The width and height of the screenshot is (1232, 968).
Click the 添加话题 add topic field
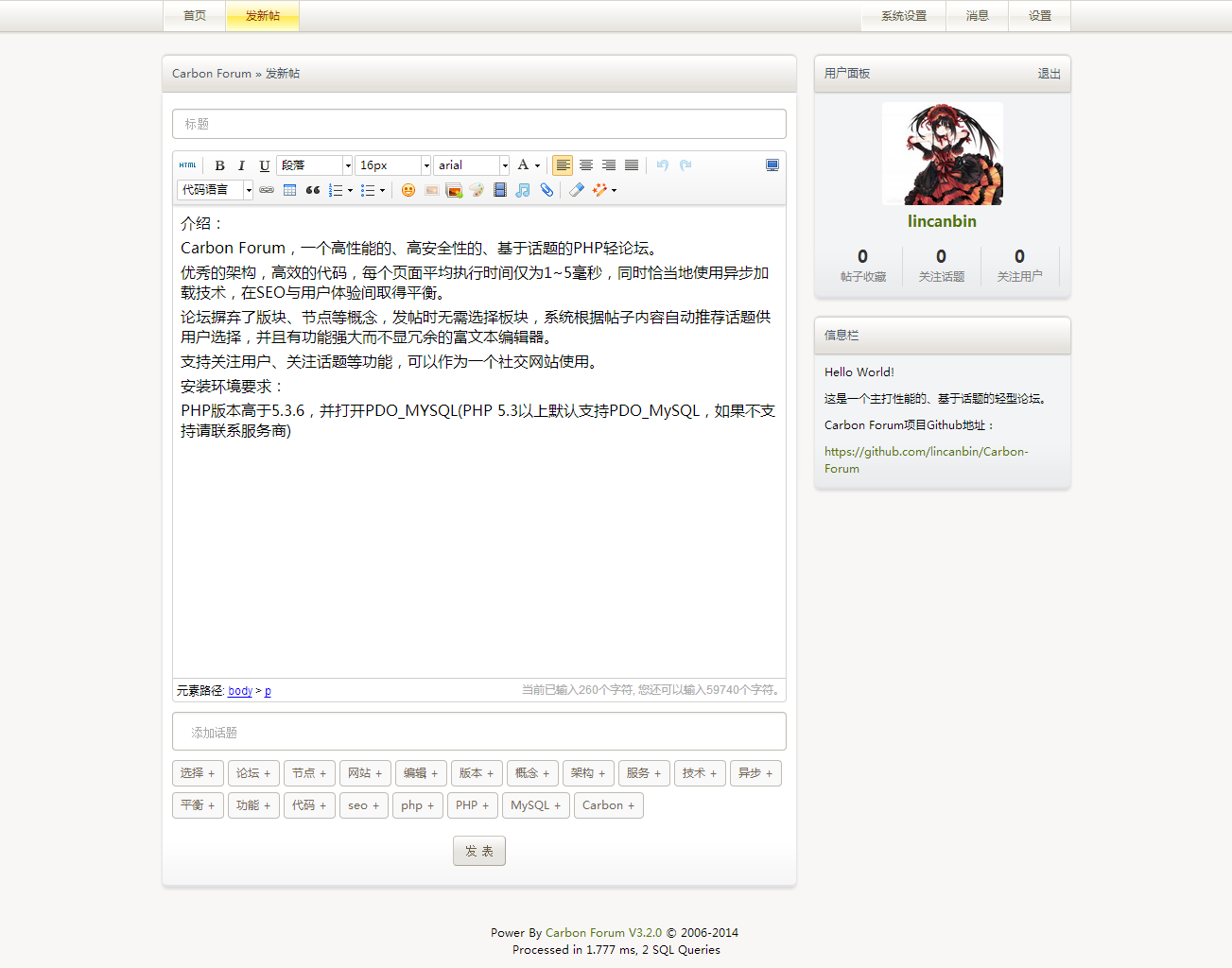(x=479, y=732)
